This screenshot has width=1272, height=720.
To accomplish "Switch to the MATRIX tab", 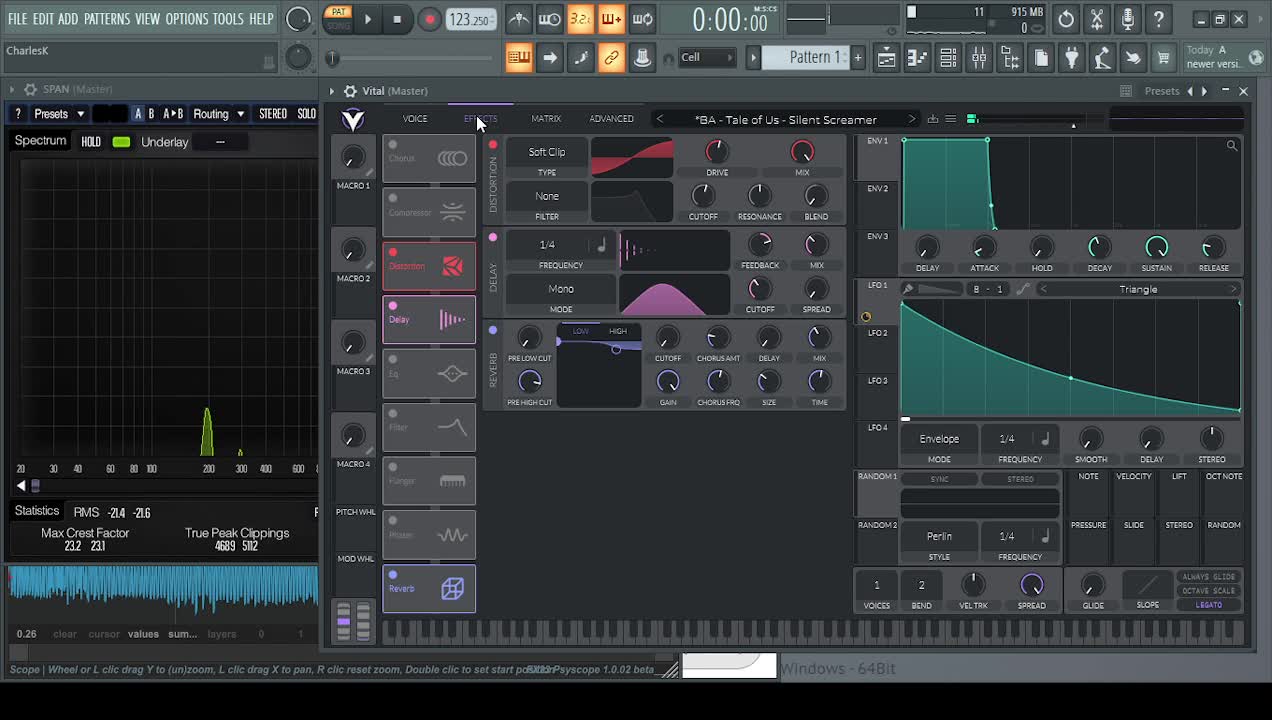I will (546, 119).
